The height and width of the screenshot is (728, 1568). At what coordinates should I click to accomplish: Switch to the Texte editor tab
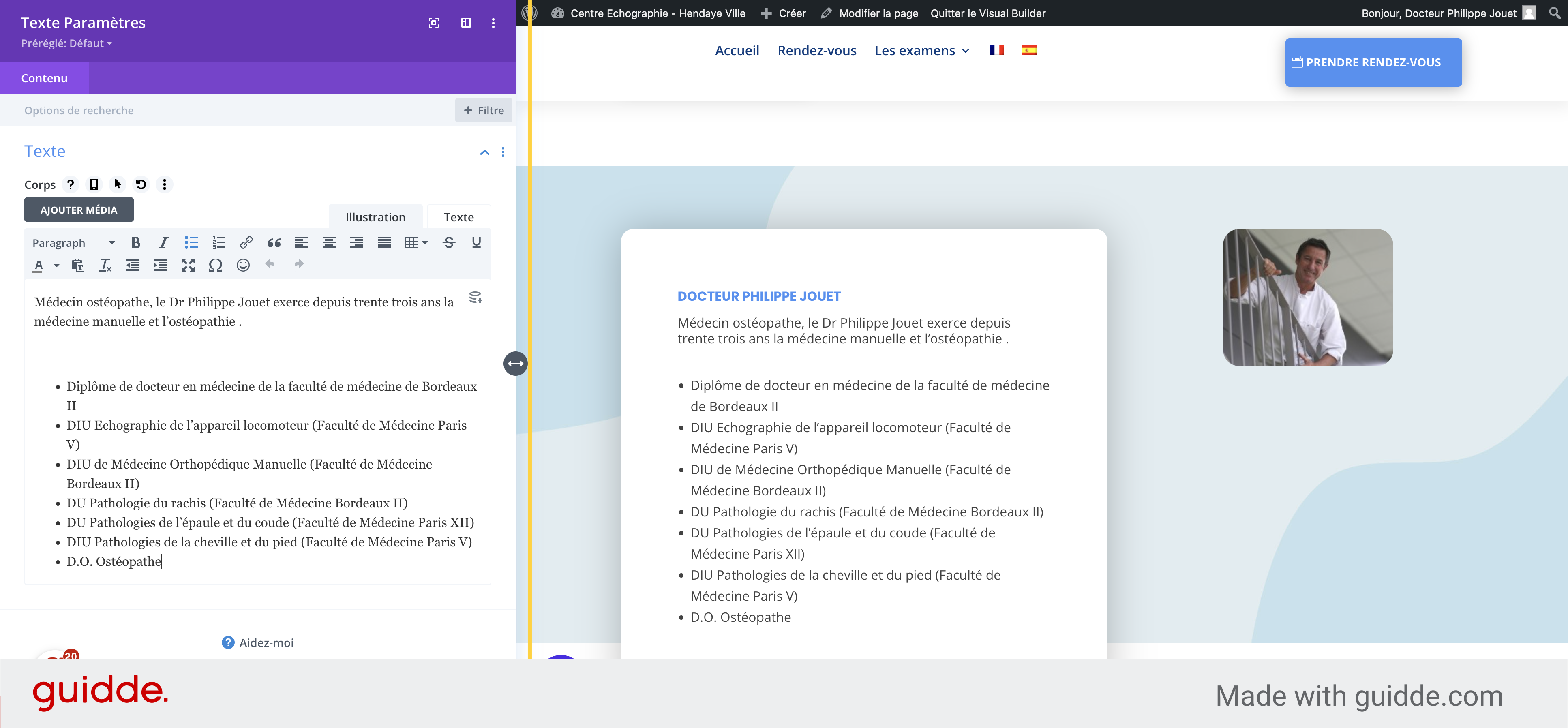pyautogui.click(x=459, y=217)
